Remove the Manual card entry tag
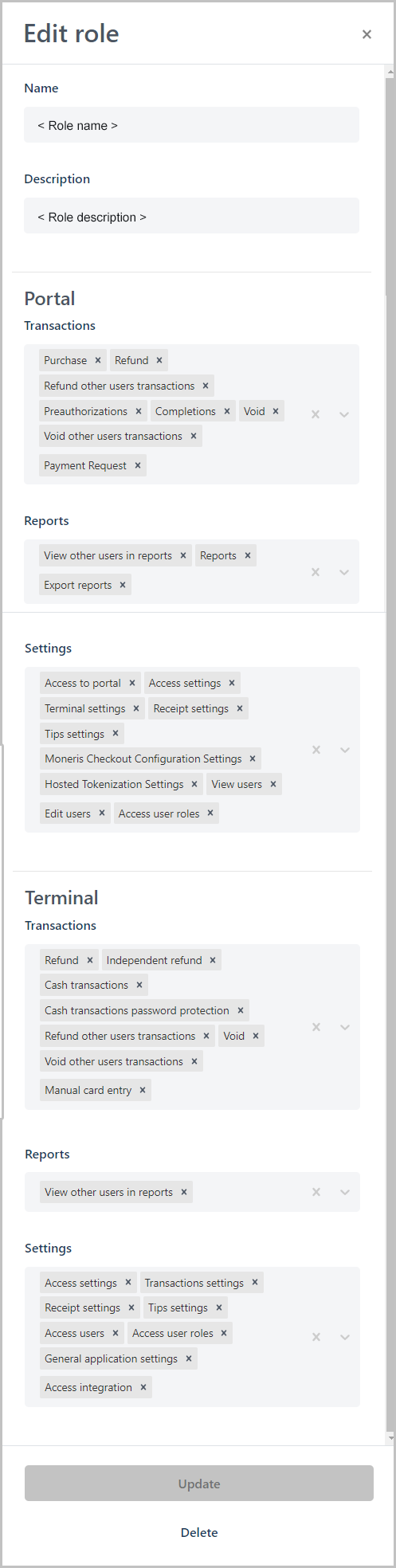 coord(143,1090)
